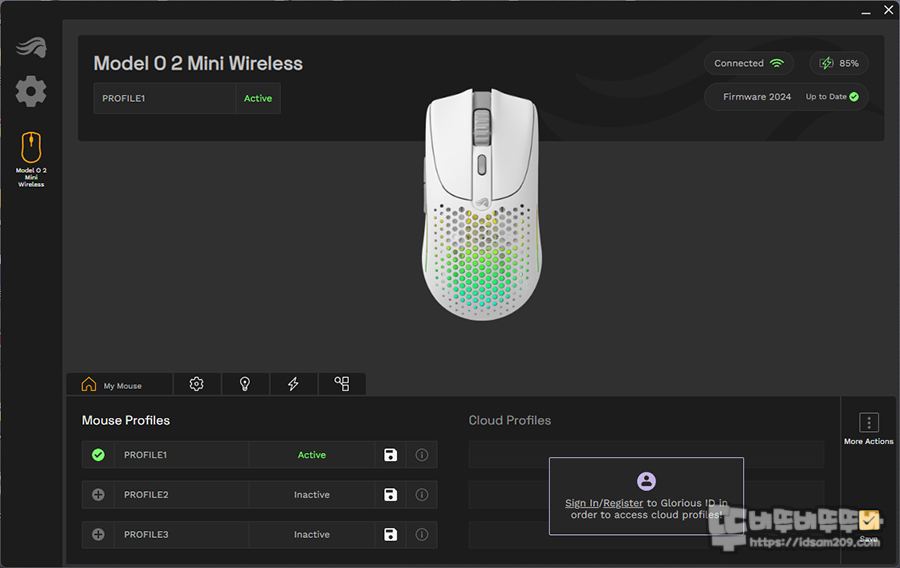Show info for PROFILE2

(x=422, y=495)
